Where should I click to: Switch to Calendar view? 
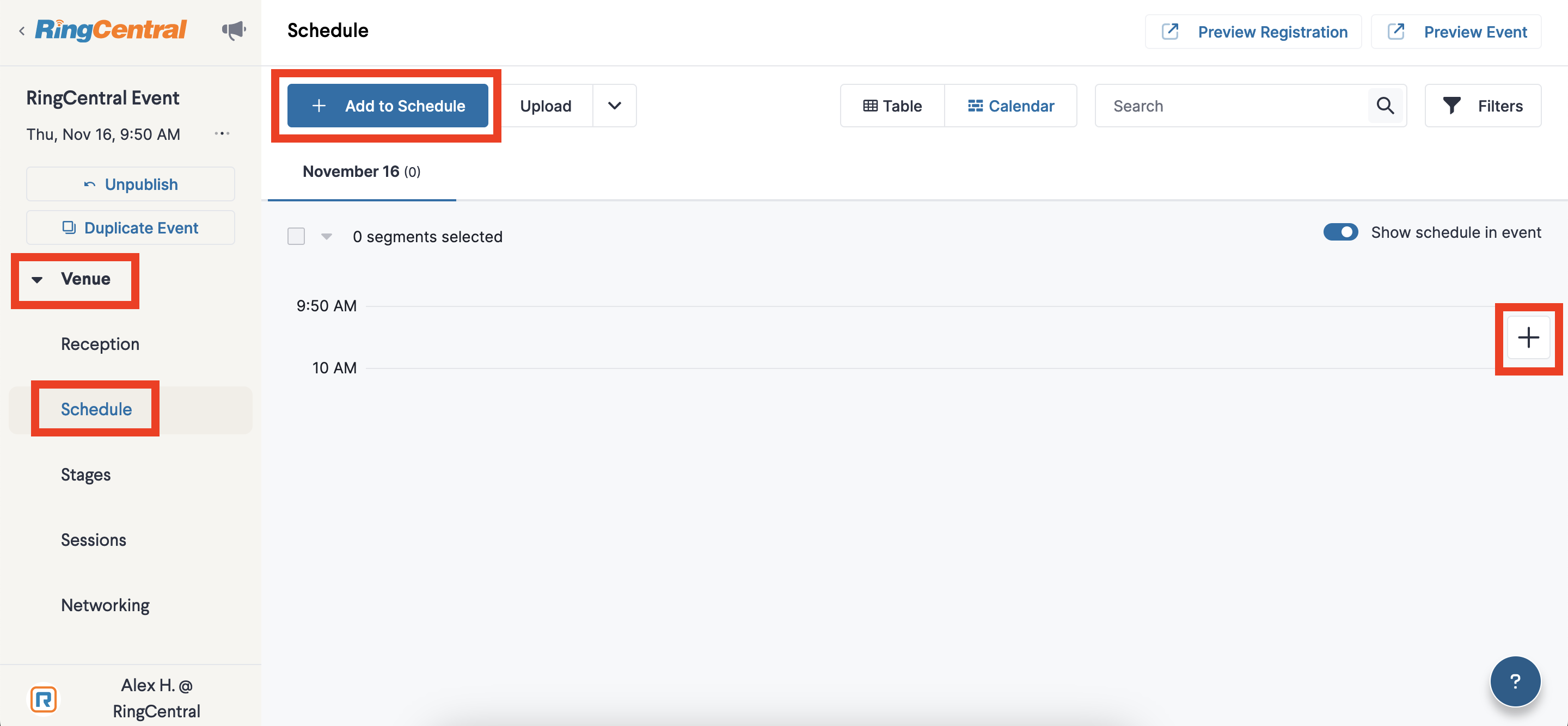point(1011,106)
